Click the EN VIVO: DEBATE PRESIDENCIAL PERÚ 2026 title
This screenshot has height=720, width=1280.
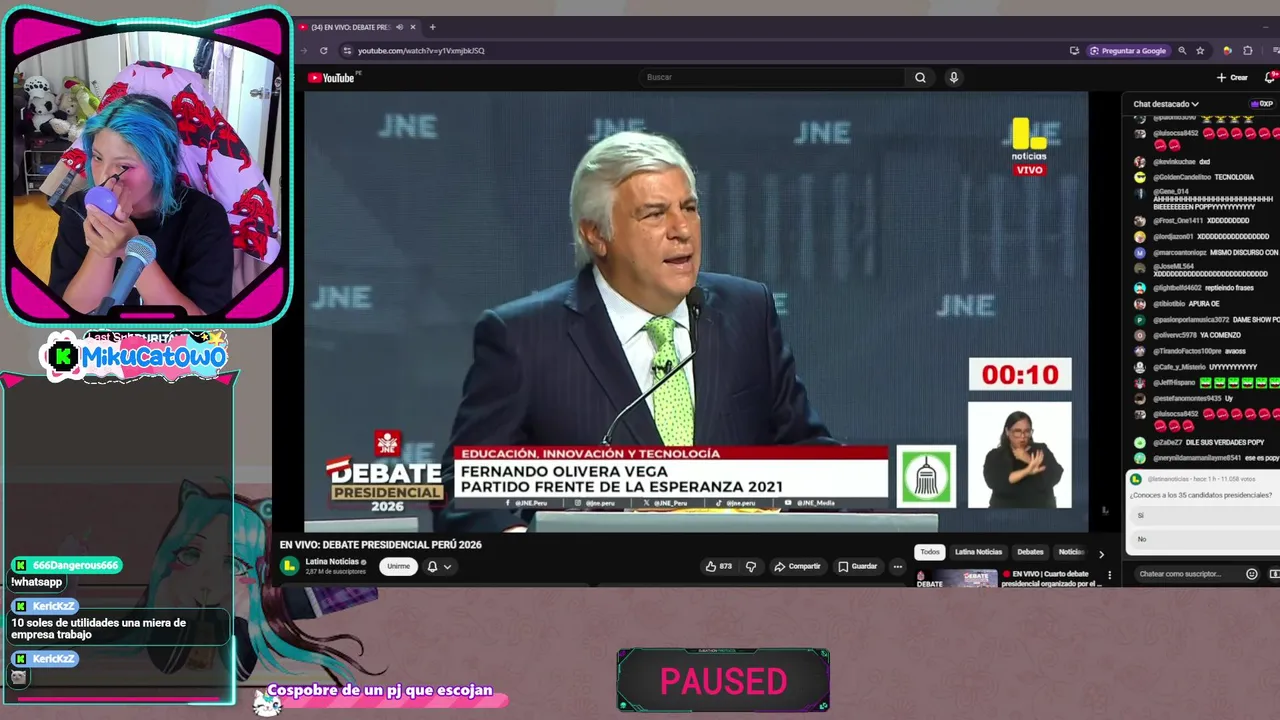pos(380,545)
